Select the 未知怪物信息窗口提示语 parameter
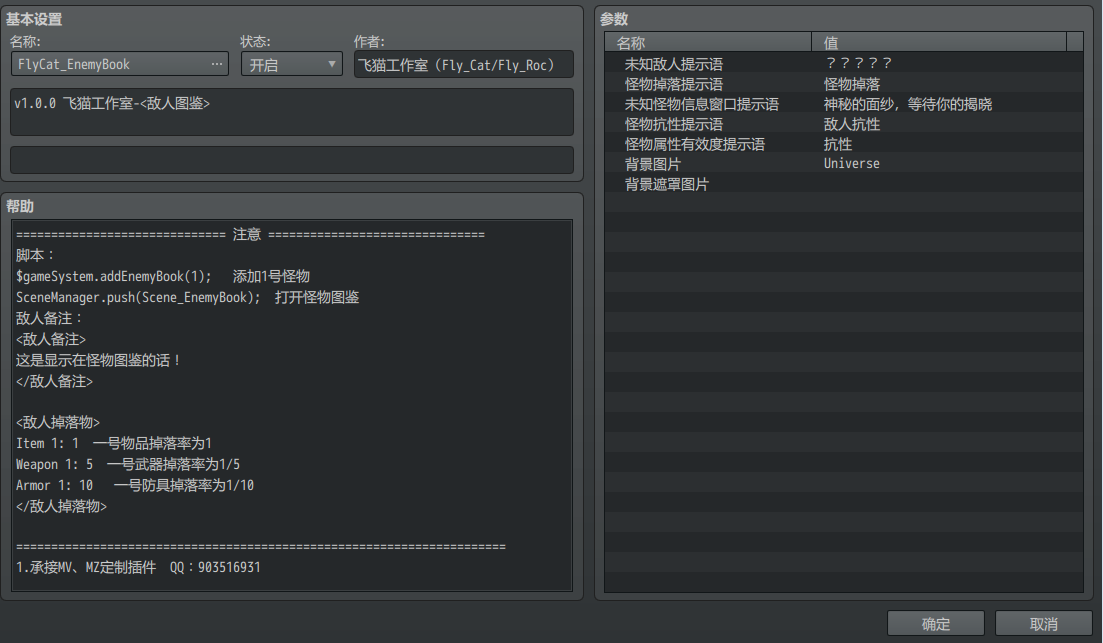Image resolution: width=1103 pixels, height=643 pixels. 701,104
